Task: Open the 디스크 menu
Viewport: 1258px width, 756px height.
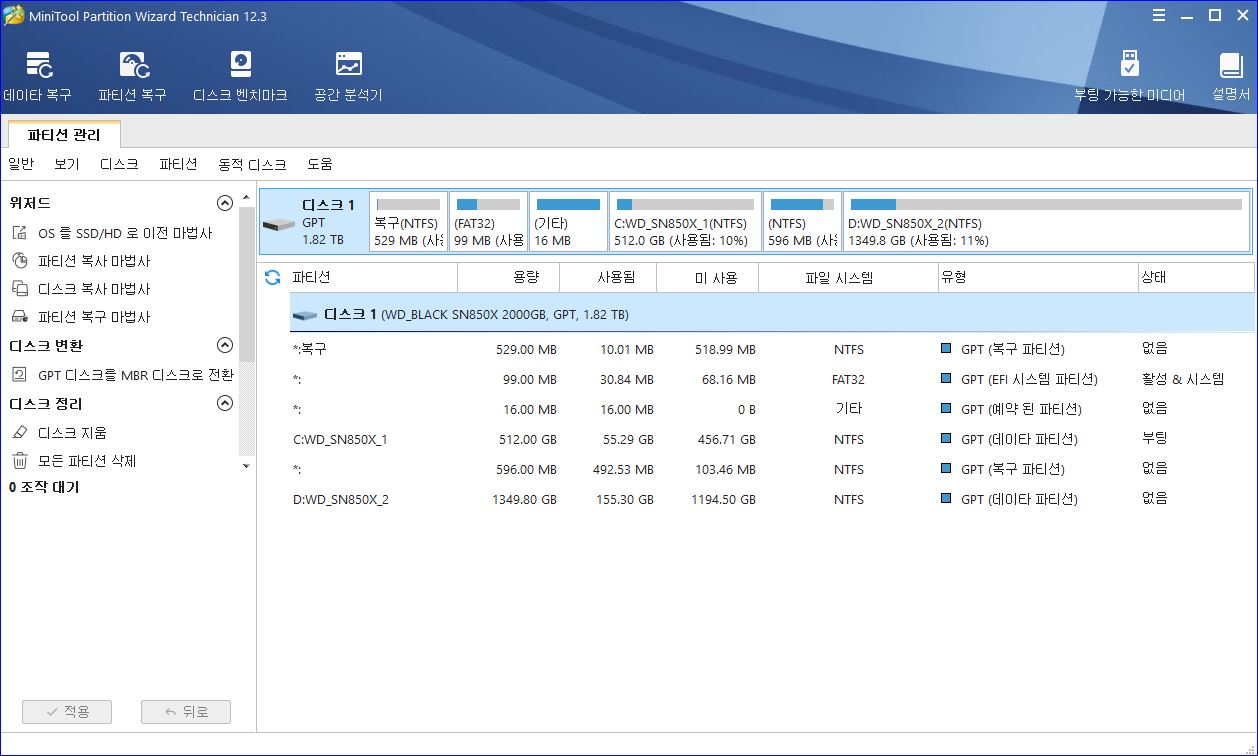Action: pos(119,164)
